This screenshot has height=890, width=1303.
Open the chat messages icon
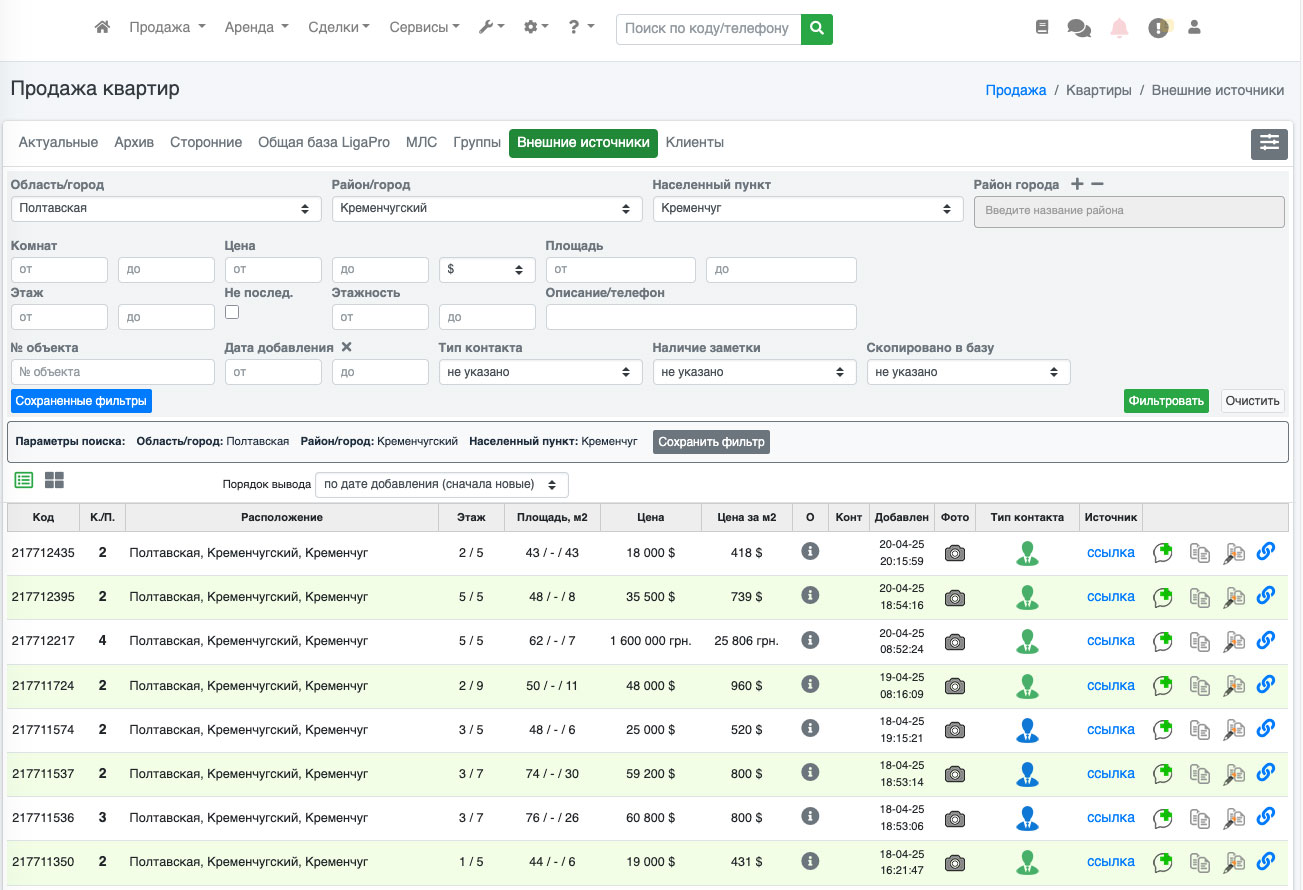(x=1079, y=28)
